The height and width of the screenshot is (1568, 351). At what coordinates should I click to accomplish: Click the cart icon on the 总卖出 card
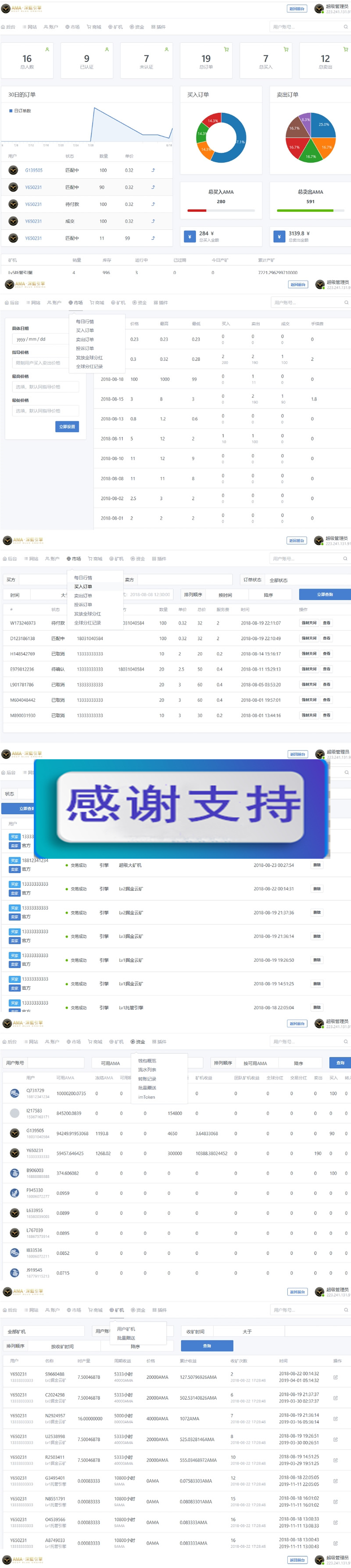[x=346, y=49]
